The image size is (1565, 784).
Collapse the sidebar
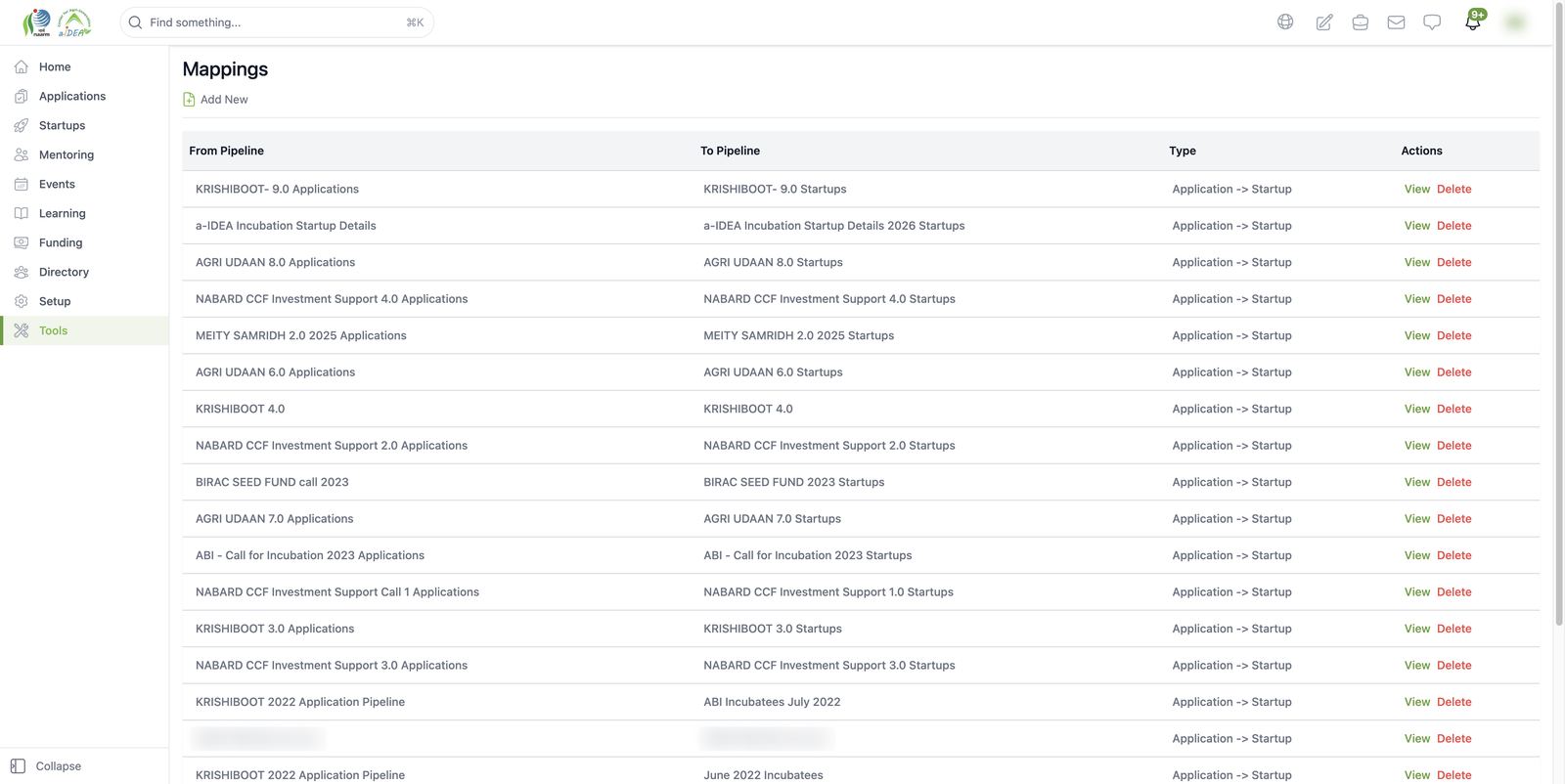46,766
